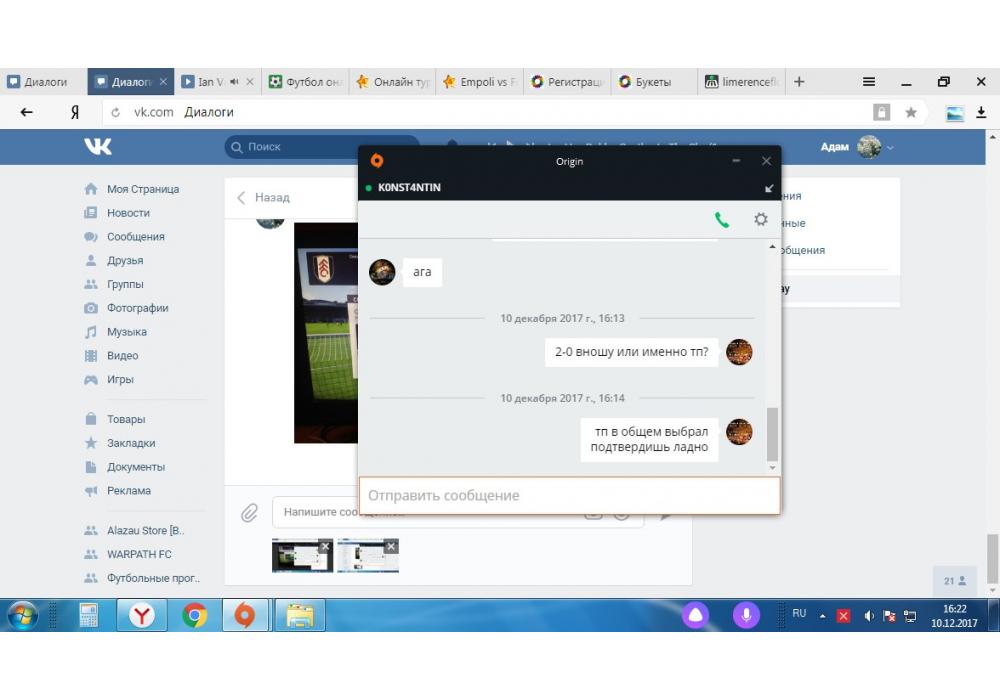The height and width of the screenshot is (700, 1000).
Task: Open Сообщения in the VK sidebar
Action: [x=135, y=237]
